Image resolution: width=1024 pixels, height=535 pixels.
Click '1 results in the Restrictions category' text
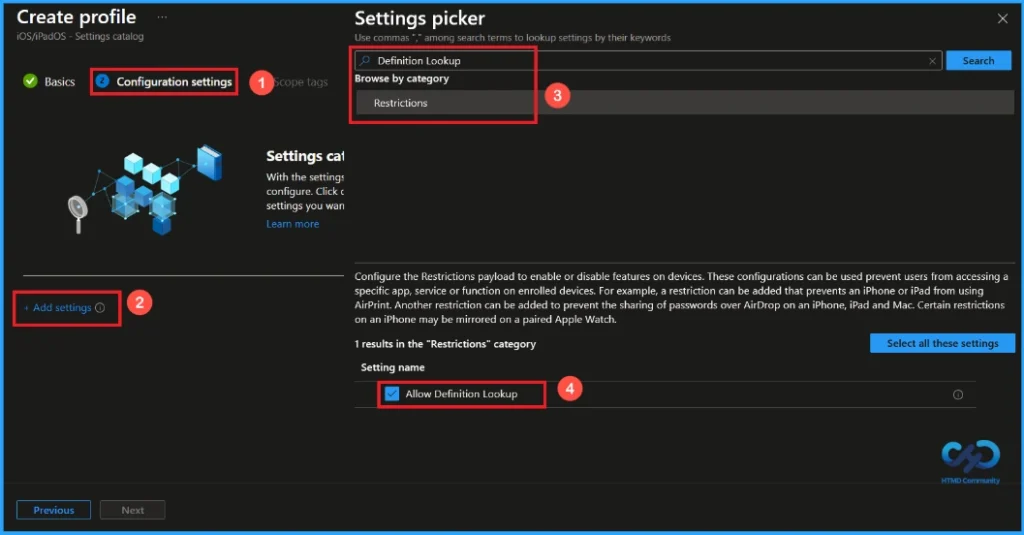[x=445, y=344]
